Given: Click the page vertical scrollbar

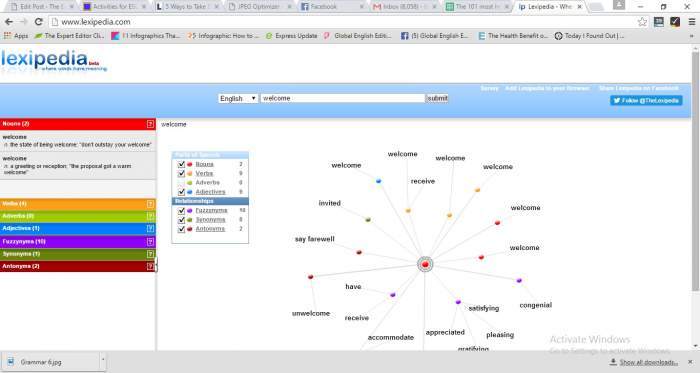Looking at the screenshot, I should pos(695,172).
